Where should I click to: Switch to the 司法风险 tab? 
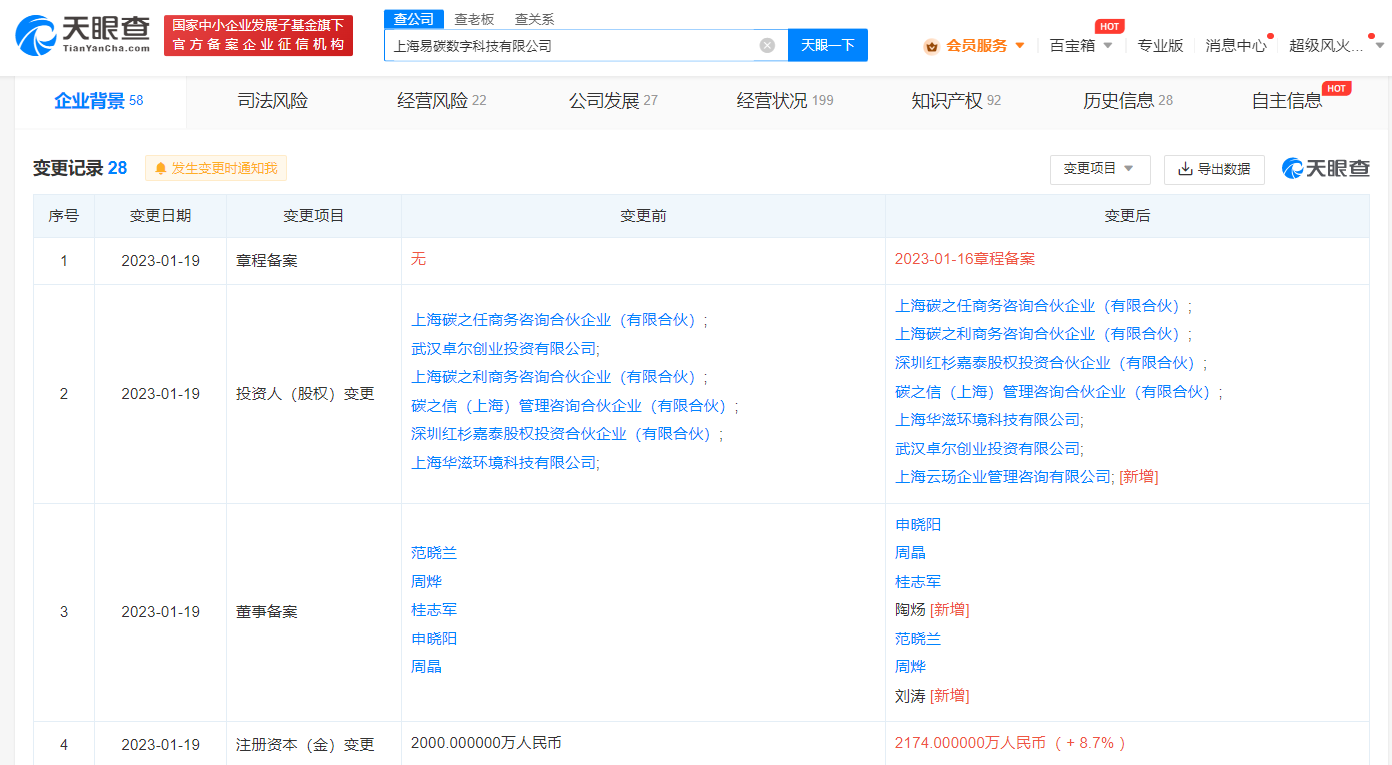(x=272, y=101)
